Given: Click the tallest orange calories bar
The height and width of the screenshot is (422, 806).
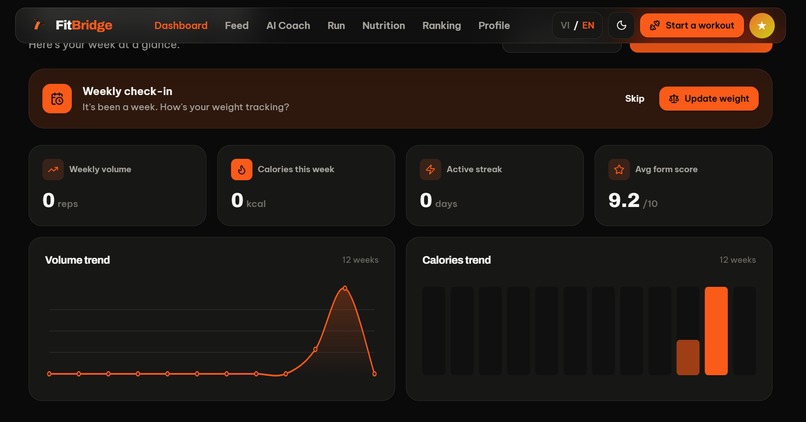Looking at the screenshot, I should pos(716,331).
